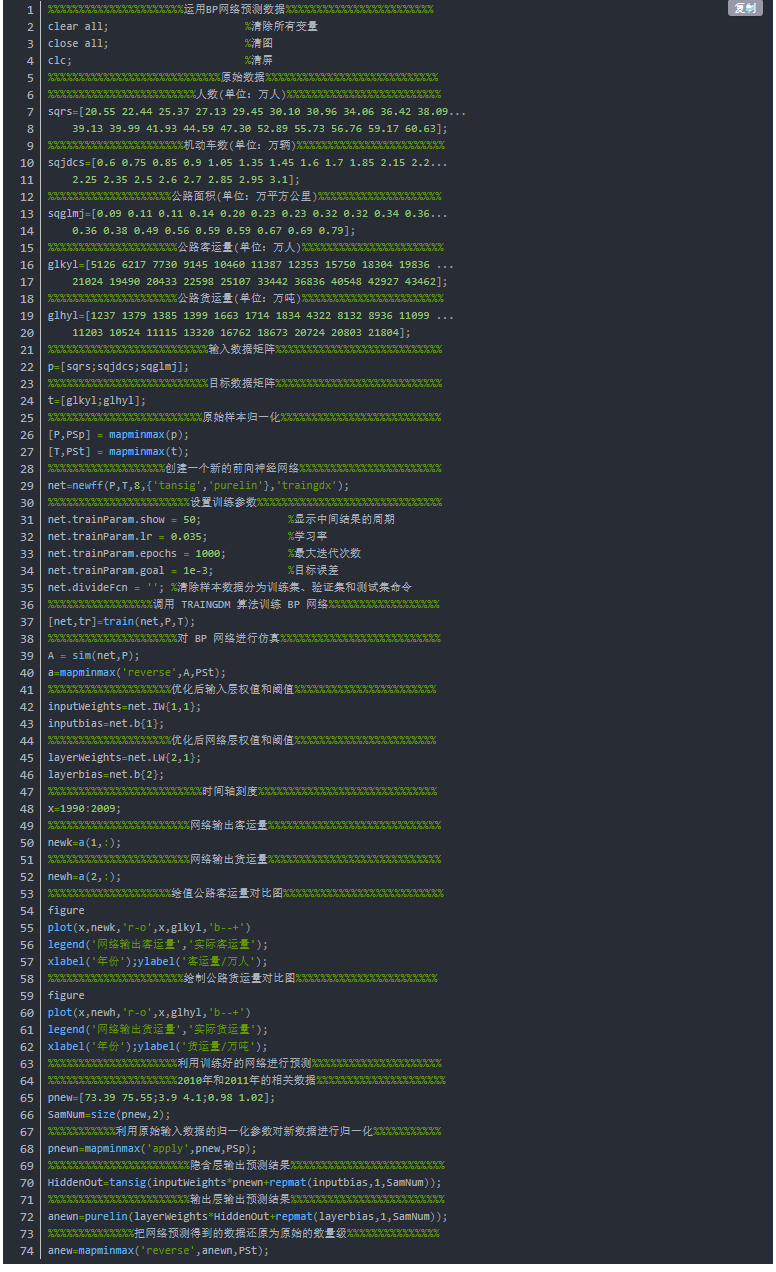Viewport: 776px width, 1272px height.
Task: Click 'net.trainParam.show = 50;'
Action: 124,519
